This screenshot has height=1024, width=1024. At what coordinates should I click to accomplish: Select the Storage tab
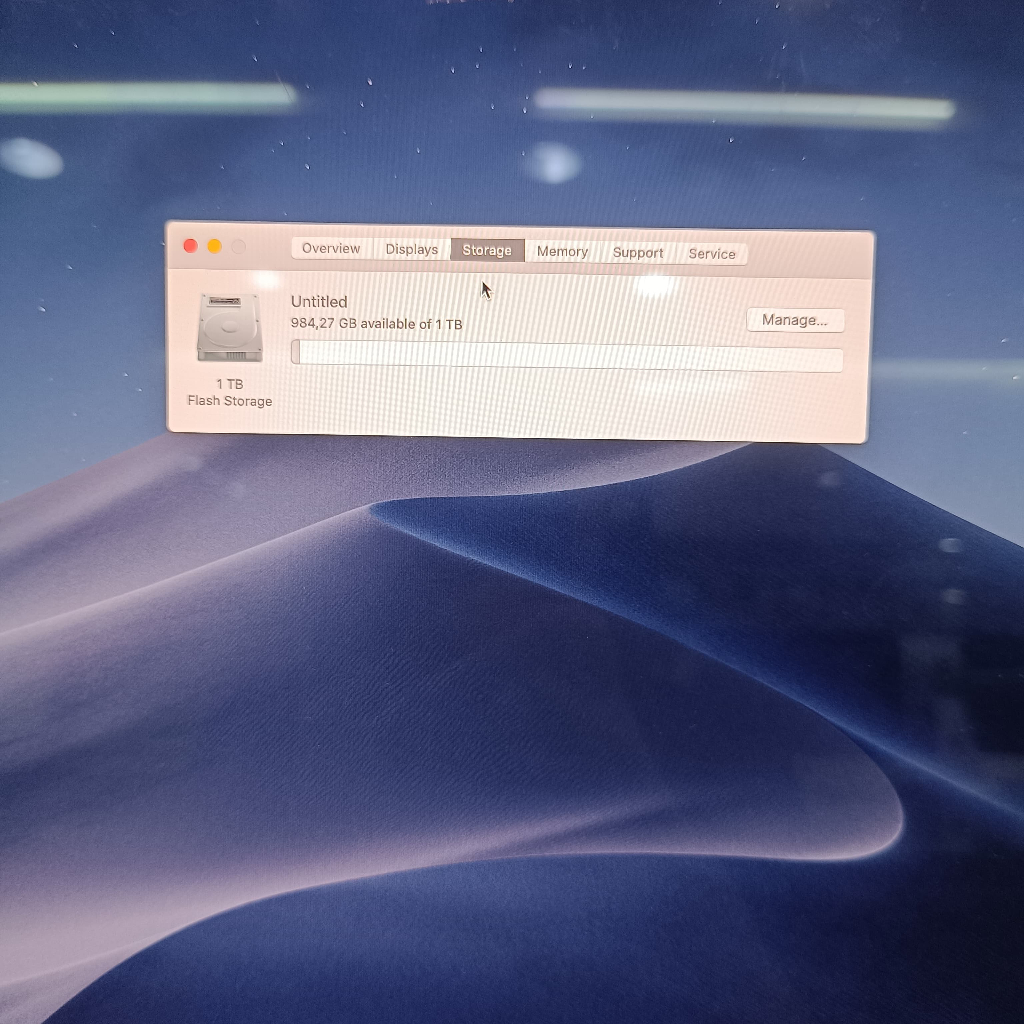coord(487,251)
